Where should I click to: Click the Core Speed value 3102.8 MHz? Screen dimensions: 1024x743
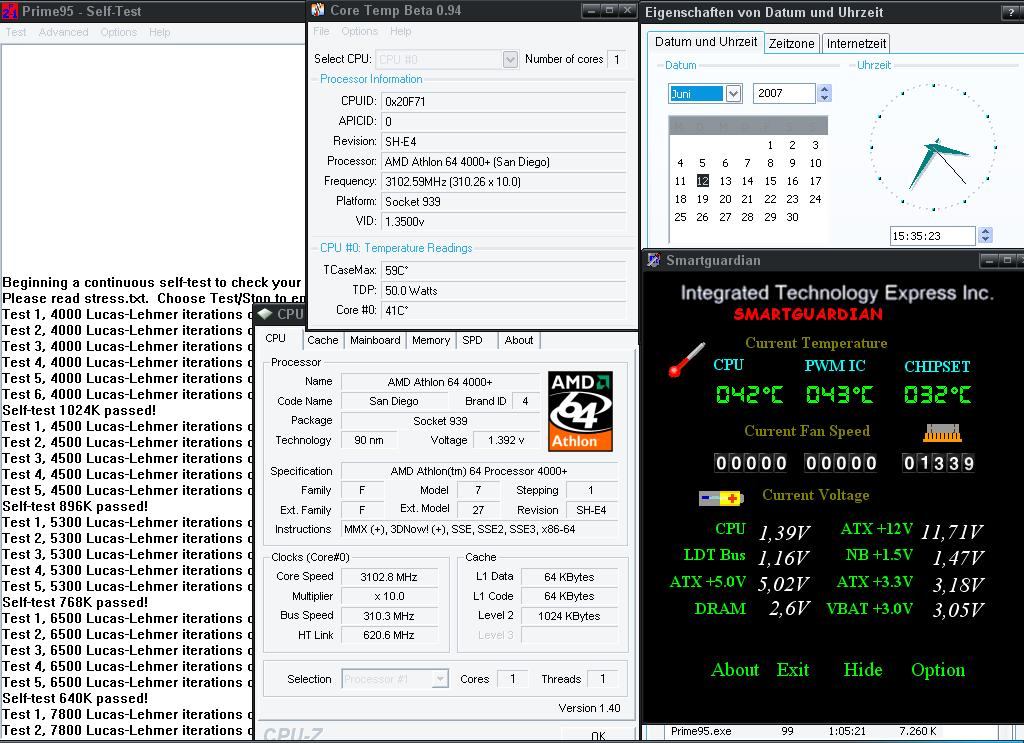pos(389,577)
